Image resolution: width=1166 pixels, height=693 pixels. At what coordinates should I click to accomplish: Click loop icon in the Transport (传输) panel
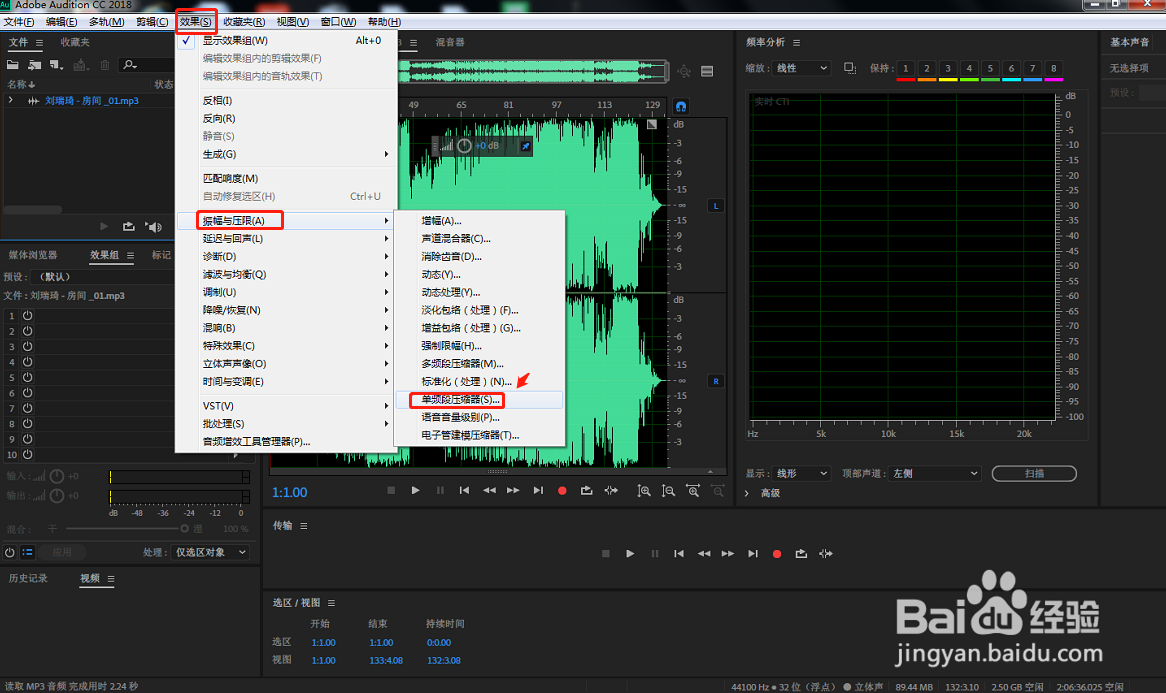(801, 553)
